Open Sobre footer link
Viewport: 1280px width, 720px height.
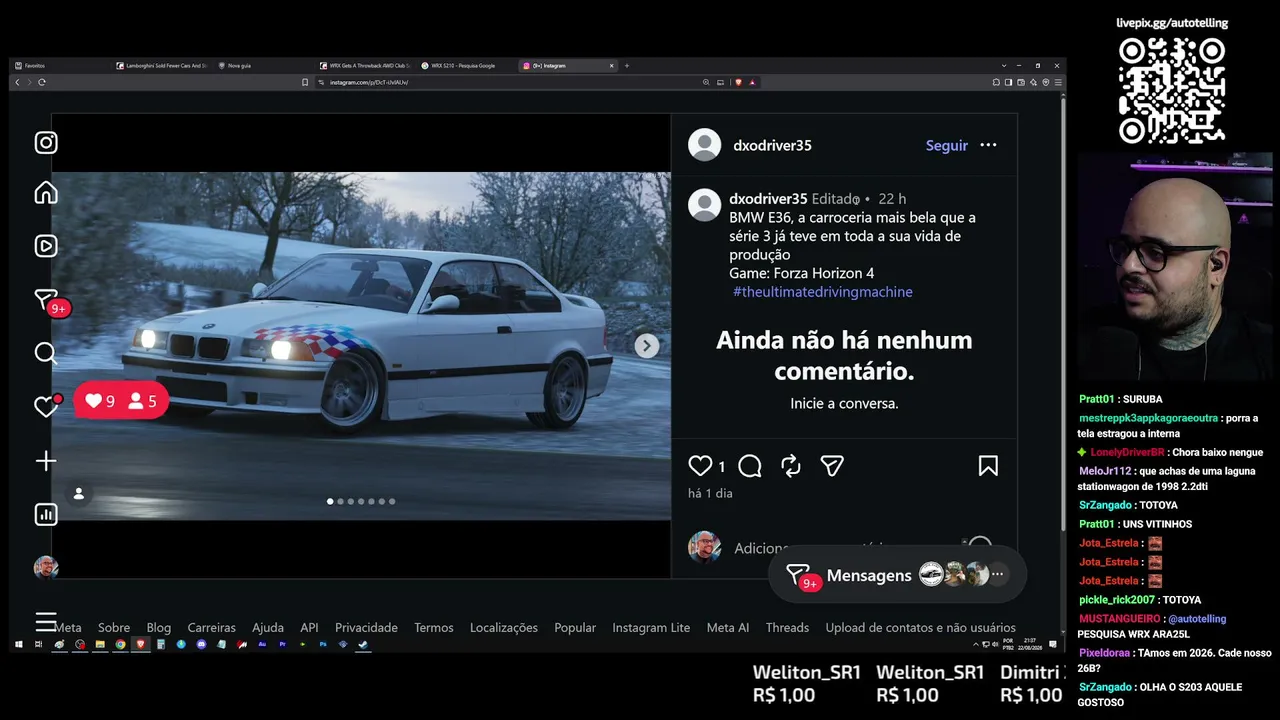pyautogui.click(x=114, y=628)
